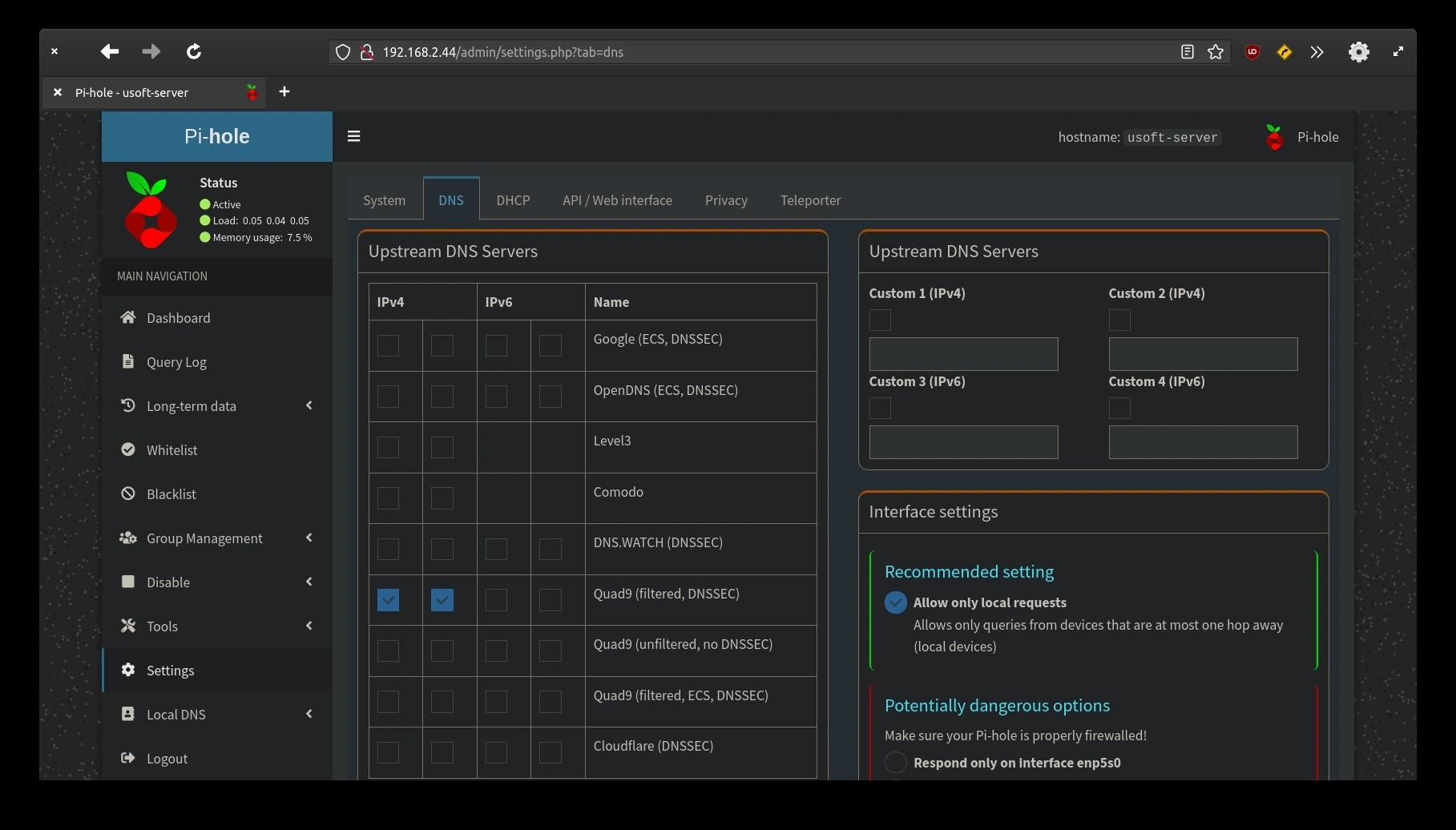Toggle fullscreen arrows icon in browser
This screenshot has width=1456, height=830.
click(x=1398, y=51)
